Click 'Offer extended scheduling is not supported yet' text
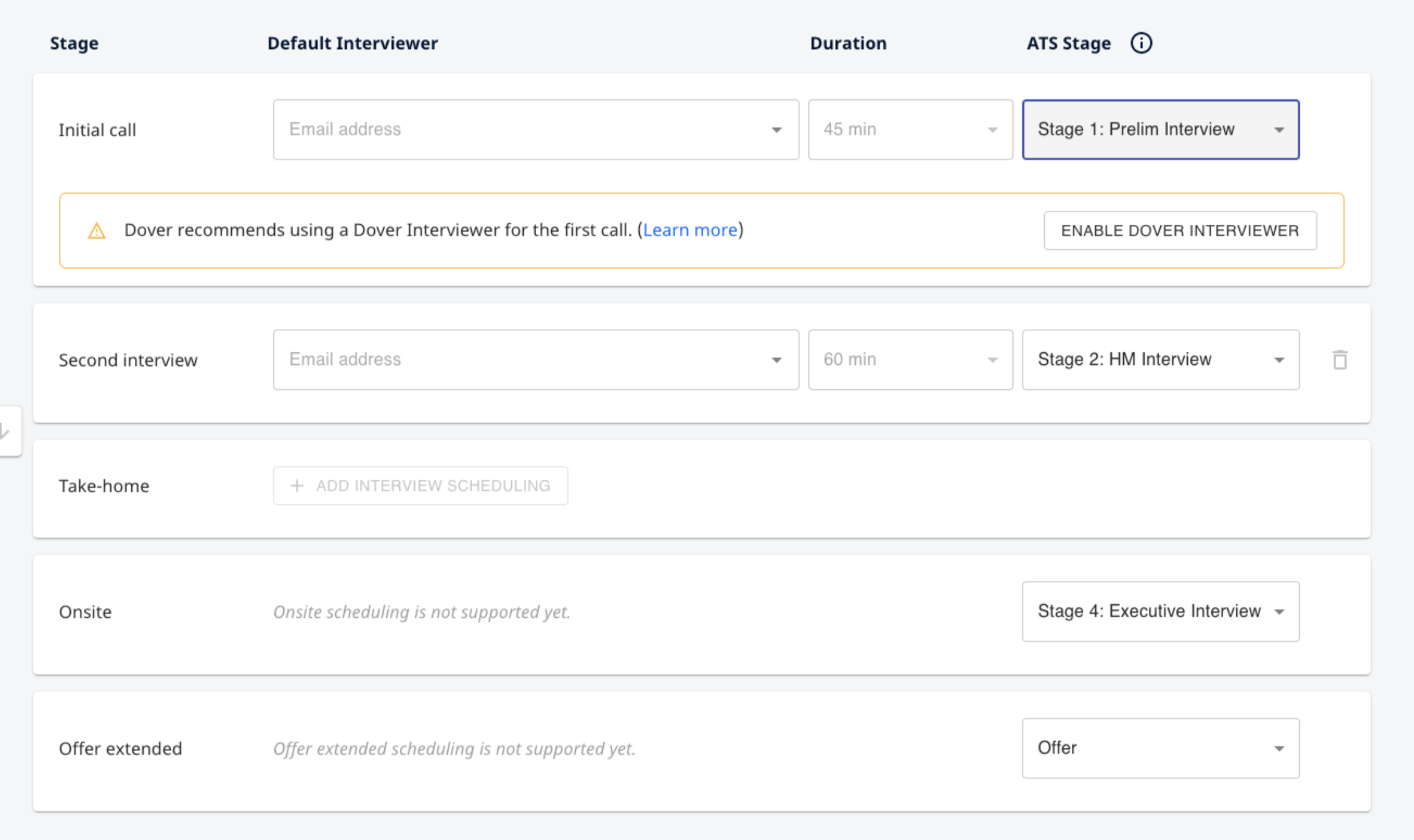The width and height of the screenshot is (1414, 840). click(x=454, y=749)
